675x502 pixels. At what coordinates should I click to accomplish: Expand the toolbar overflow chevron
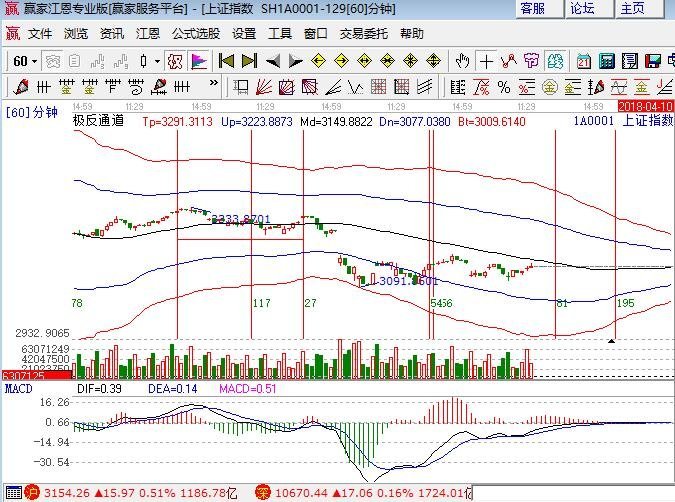coord(213,83)
